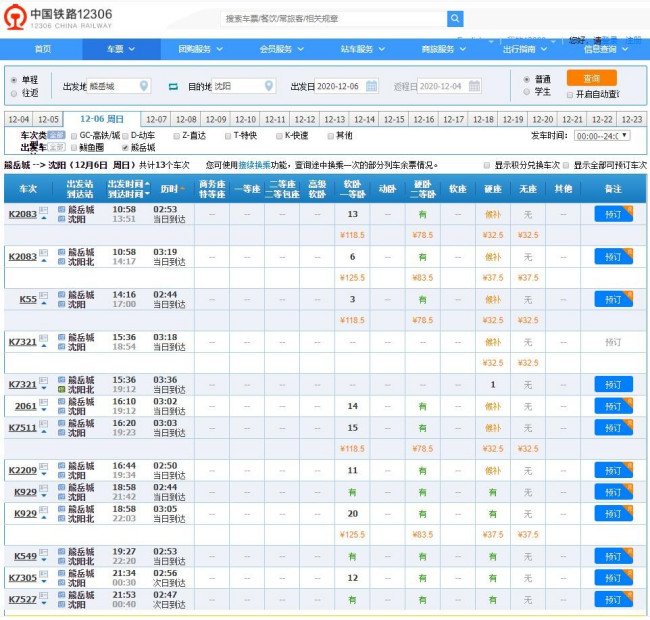Open the K7305 train number link
The image size is (650, 620).
tap(23, 578)
